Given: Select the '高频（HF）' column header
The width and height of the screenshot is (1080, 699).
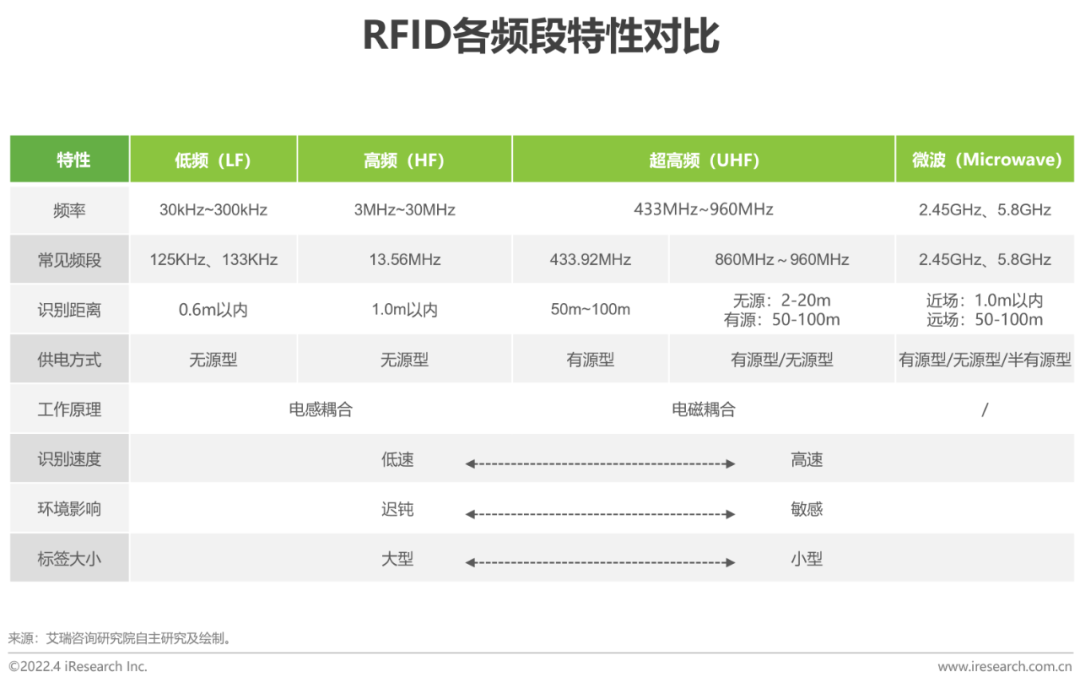Looking at the screenshot, I should point(404,159).
